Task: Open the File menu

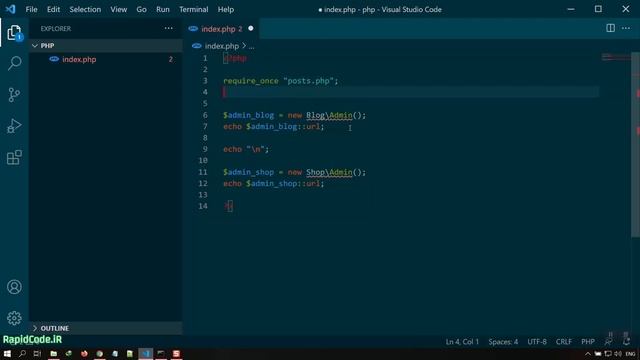Action: 31,9
